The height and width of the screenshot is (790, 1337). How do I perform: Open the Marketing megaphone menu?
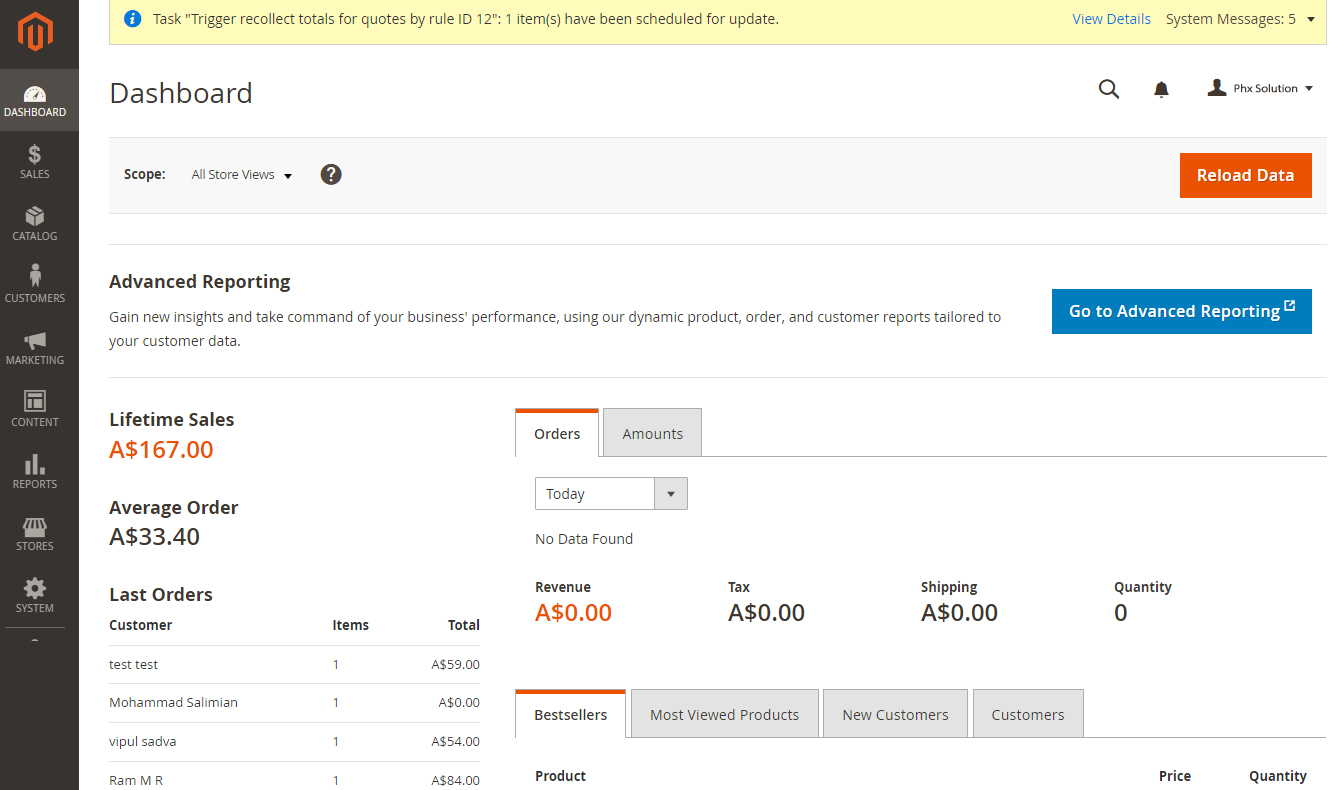35,348
